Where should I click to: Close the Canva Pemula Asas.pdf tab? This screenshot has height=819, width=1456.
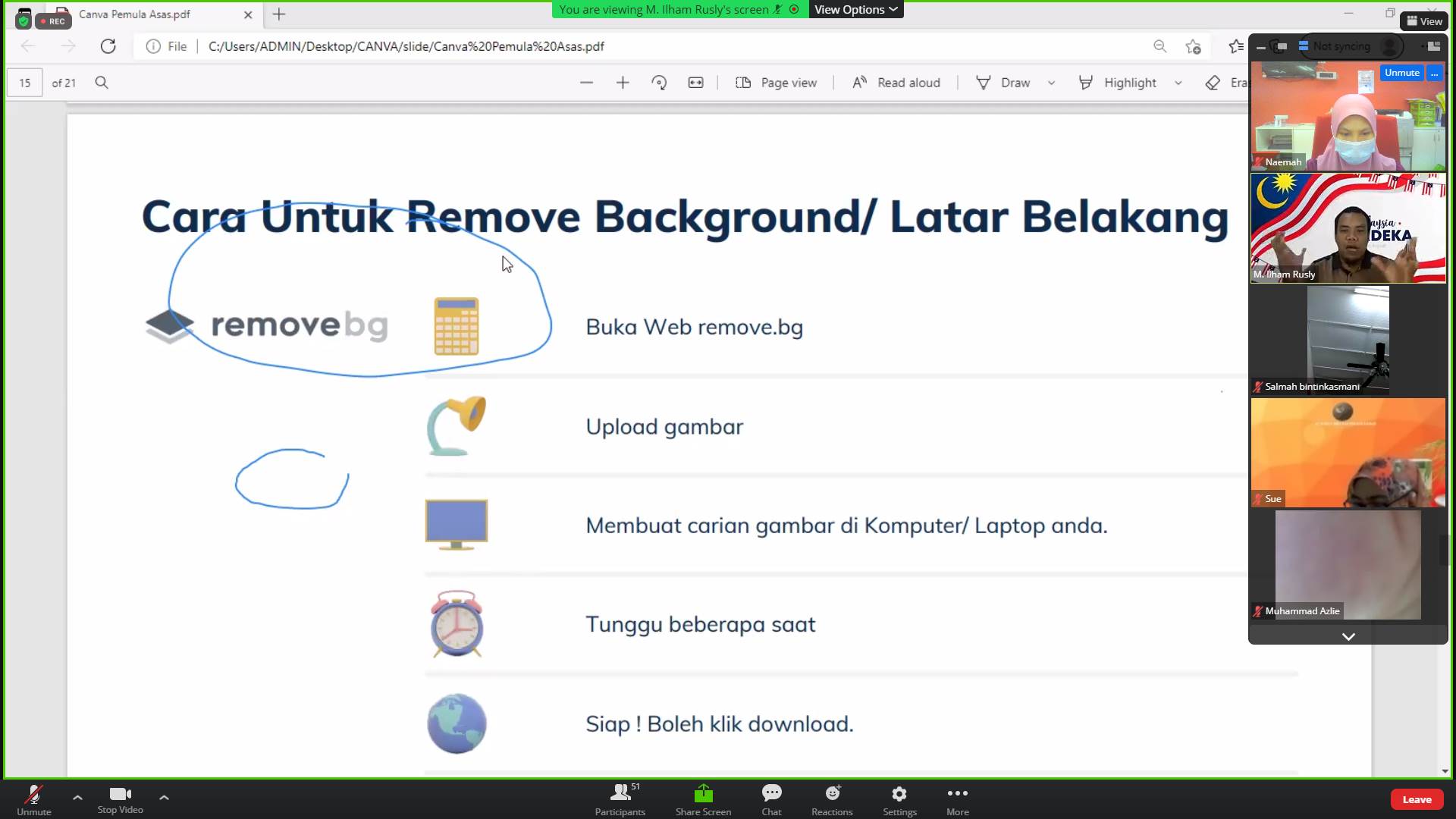[248, 14]
